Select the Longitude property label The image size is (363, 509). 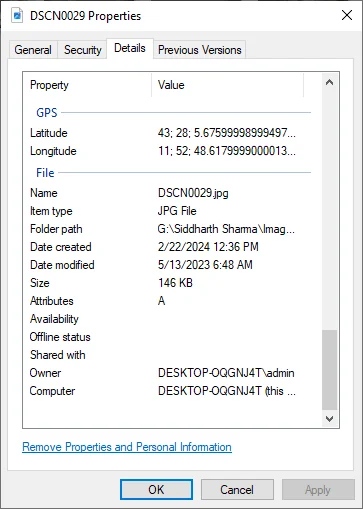[53, 151]
